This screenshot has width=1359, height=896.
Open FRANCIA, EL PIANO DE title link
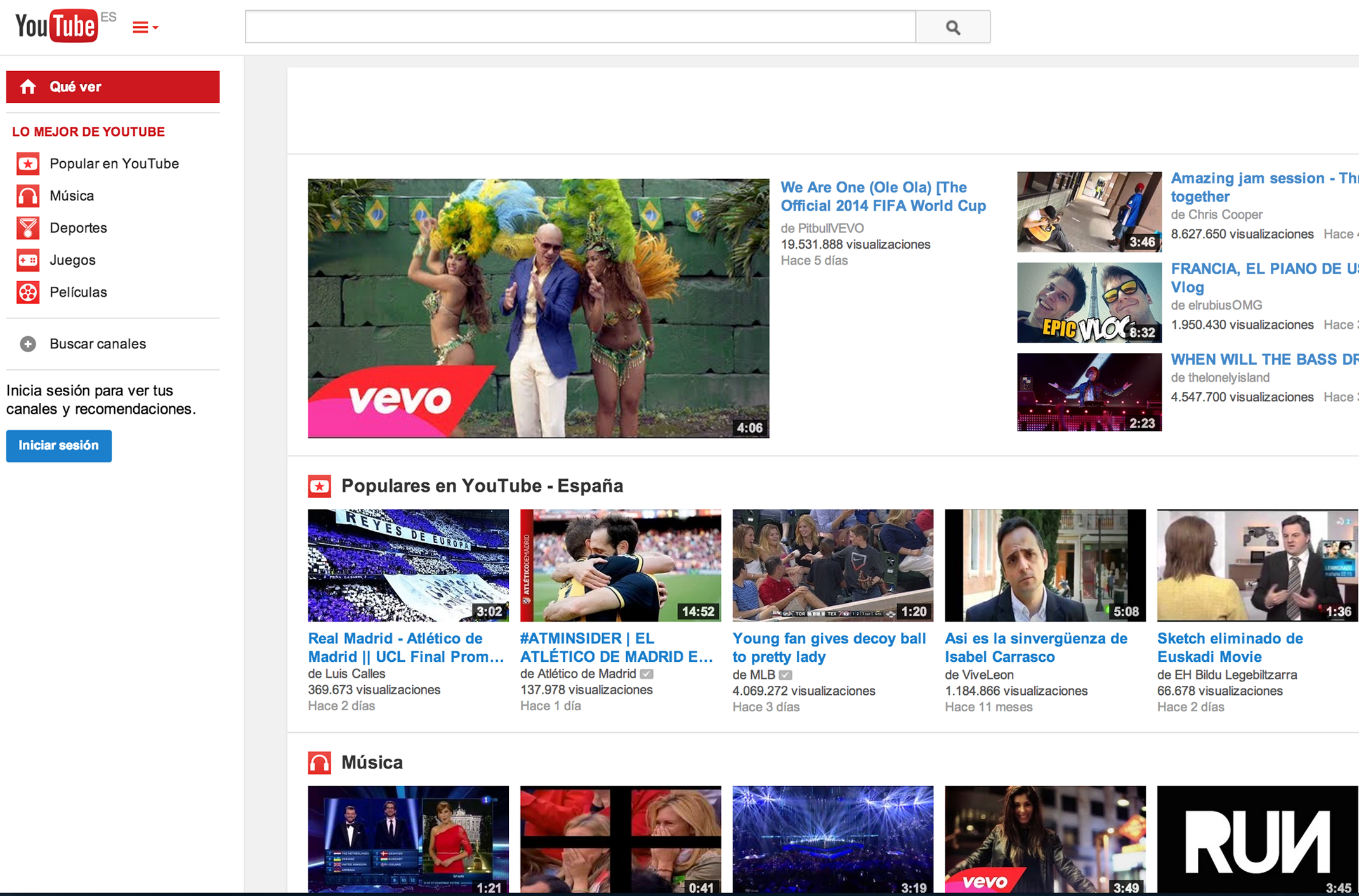point(1264,278)
